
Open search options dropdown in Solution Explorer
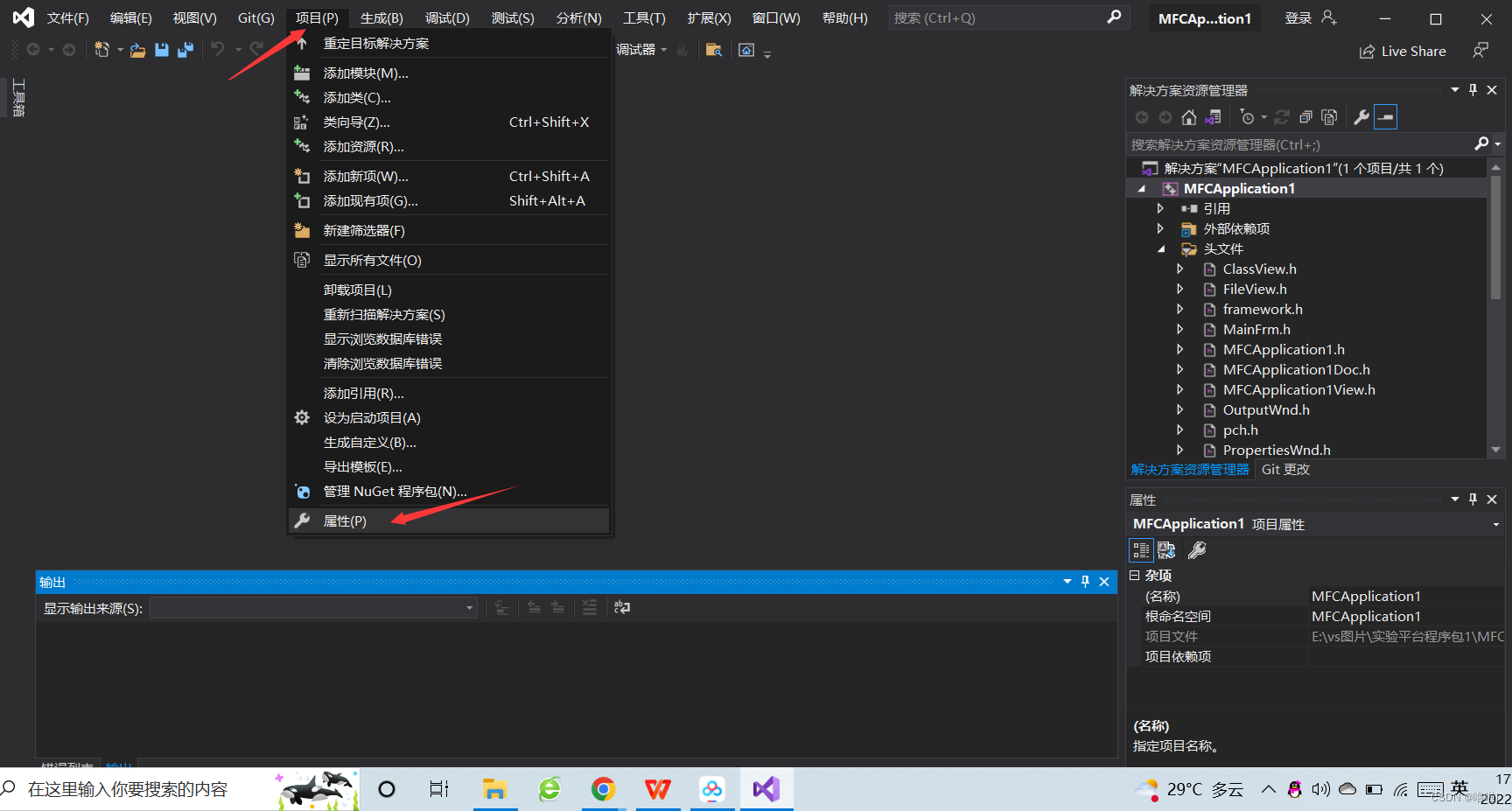click(1498, 144)
